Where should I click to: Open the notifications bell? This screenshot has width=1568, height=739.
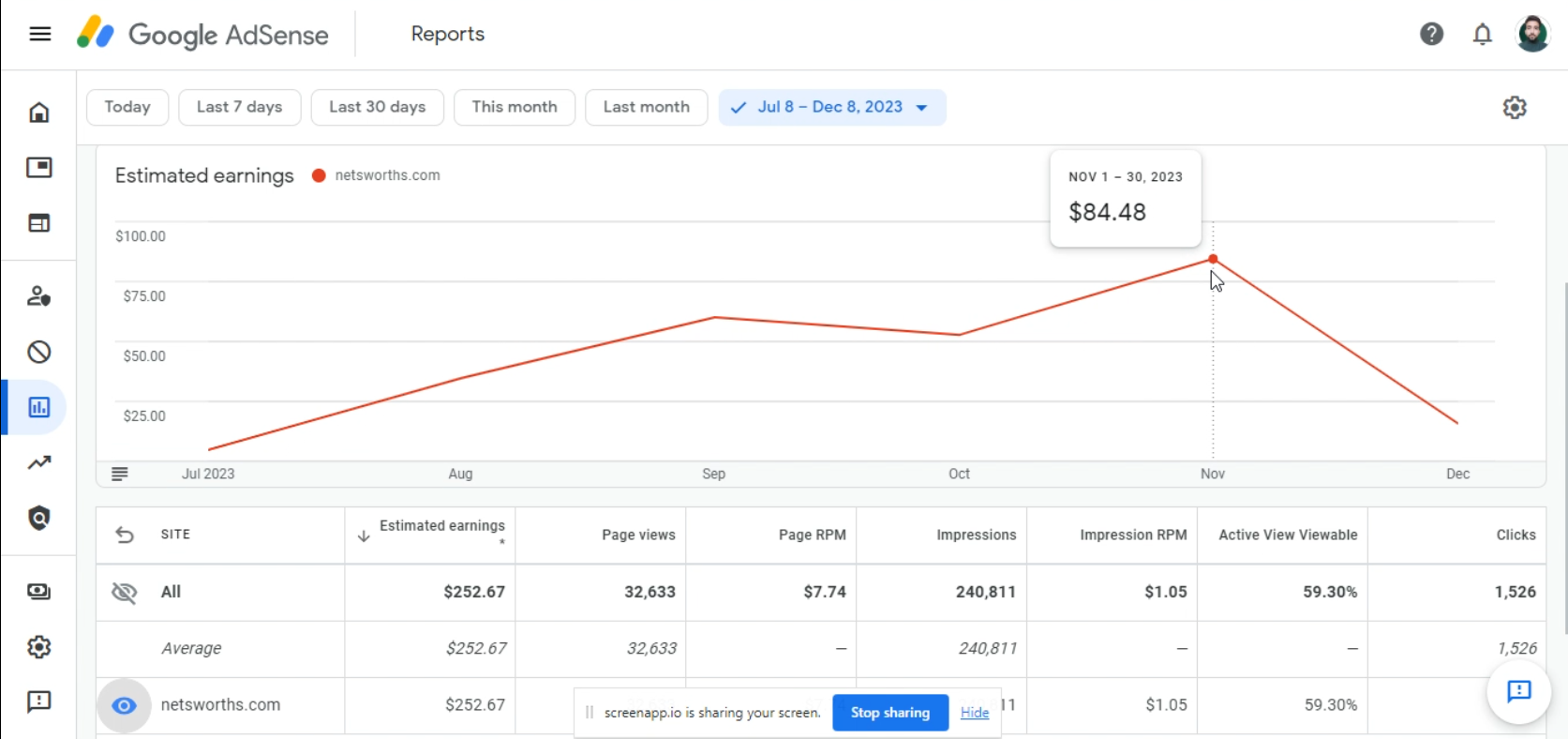1482,35
